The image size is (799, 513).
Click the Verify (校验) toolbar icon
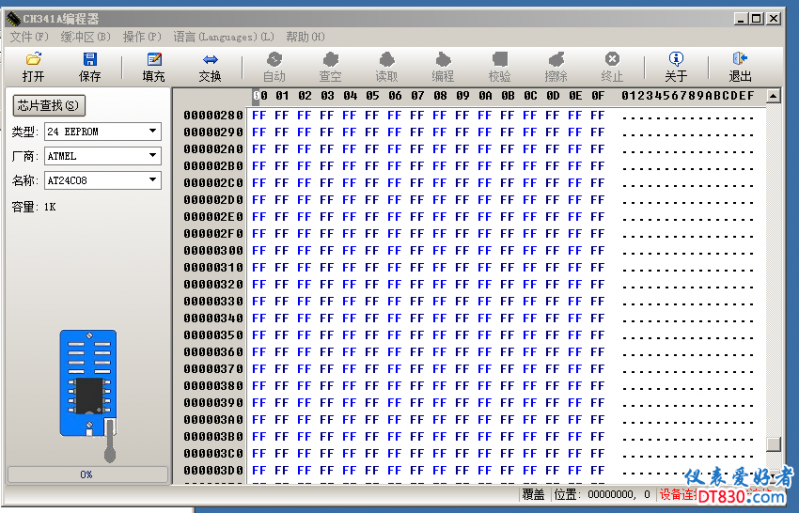[x=499, y=60]
